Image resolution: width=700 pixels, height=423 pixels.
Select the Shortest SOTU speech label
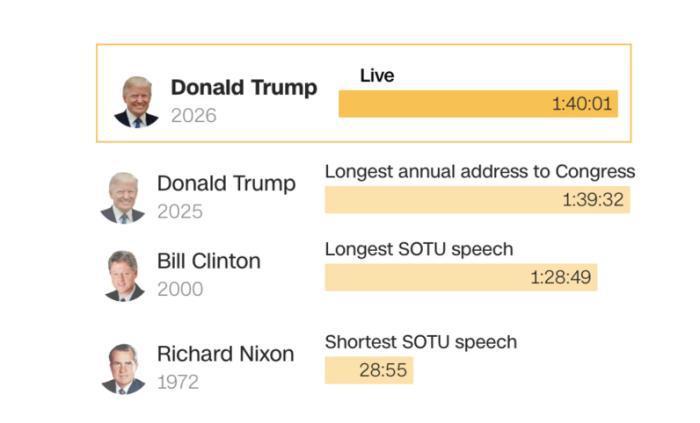click(421, 342)
